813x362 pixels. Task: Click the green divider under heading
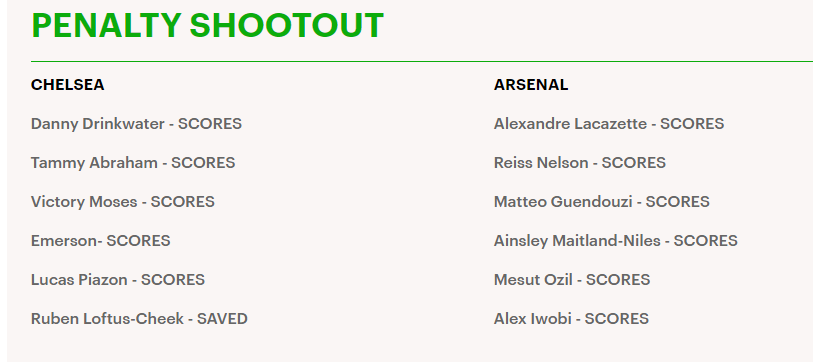422,61
